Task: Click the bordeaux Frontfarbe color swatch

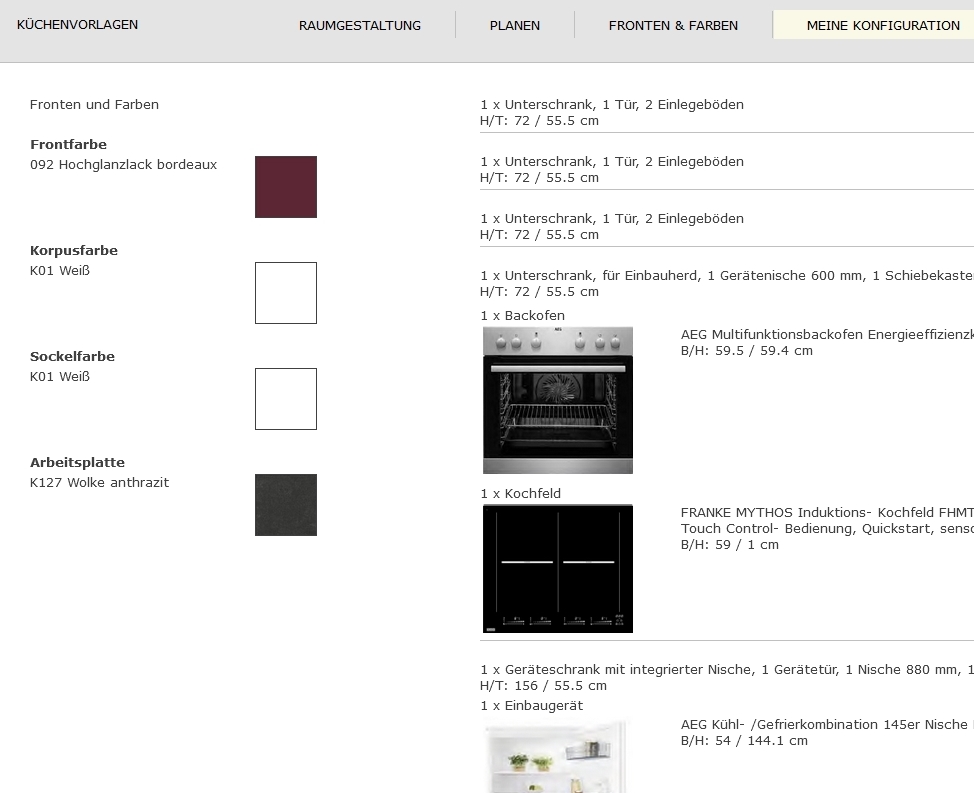Action: (286, 187)
